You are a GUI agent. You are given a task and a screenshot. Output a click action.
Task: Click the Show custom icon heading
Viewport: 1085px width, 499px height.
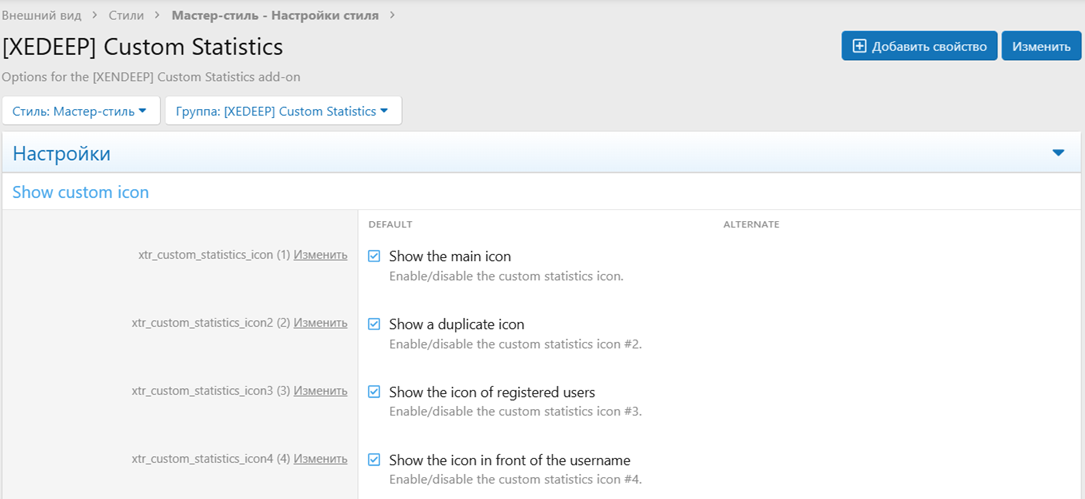pos(80,192)
